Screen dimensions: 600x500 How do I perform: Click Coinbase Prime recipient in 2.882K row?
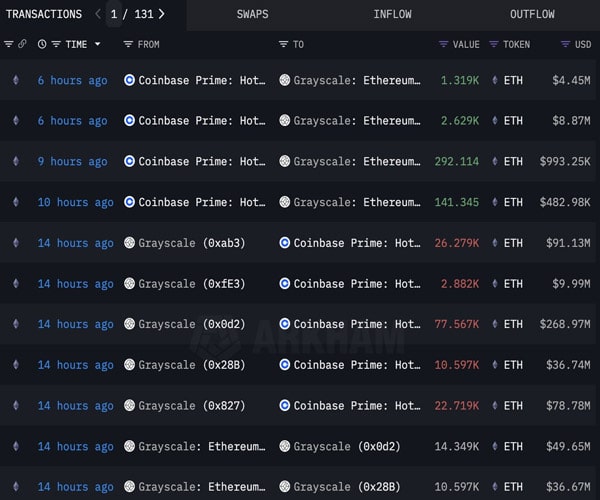point(357,284)
